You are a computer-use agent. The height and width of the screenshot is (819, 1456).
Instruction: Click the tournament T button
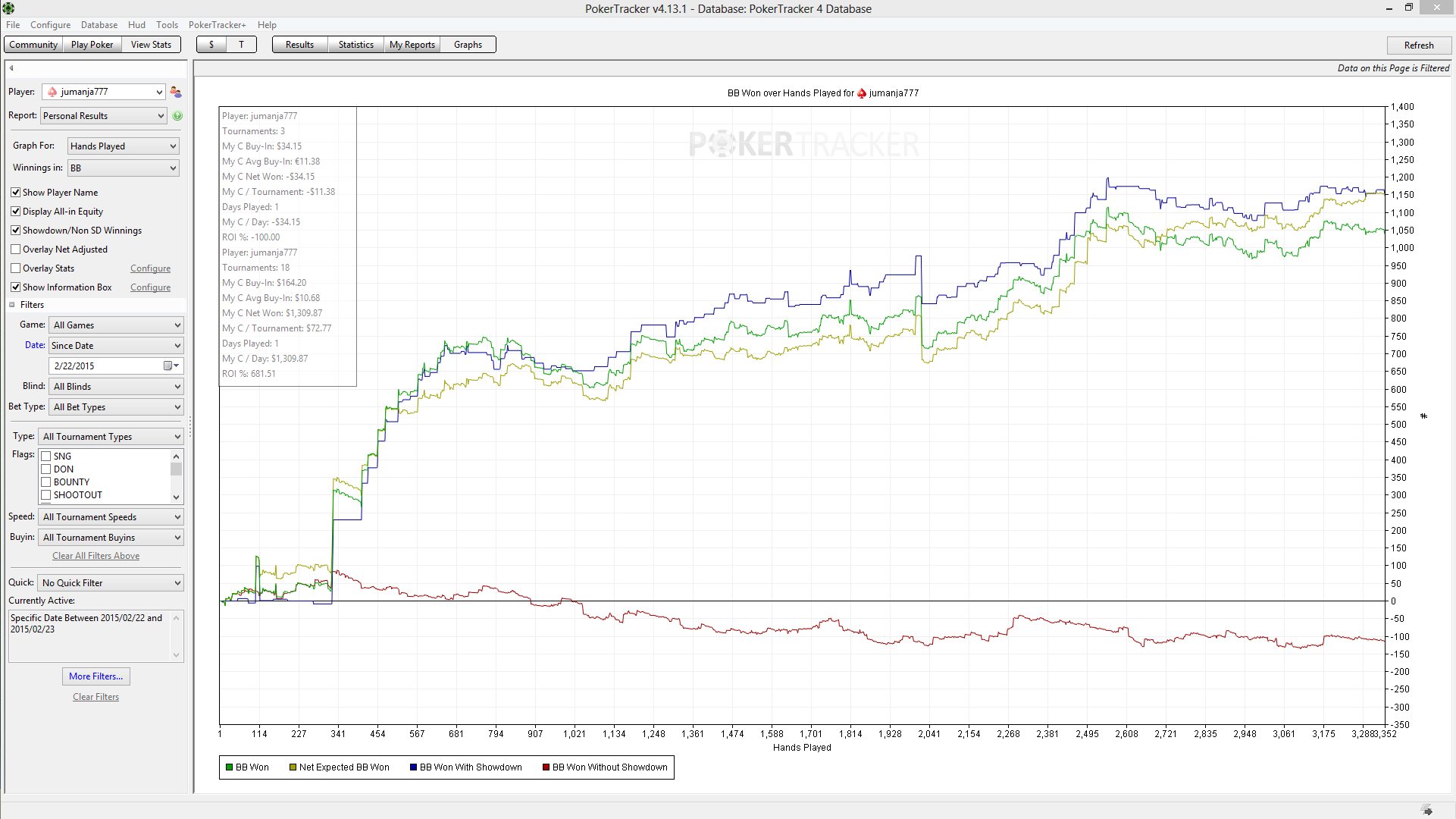pos(241,45)
